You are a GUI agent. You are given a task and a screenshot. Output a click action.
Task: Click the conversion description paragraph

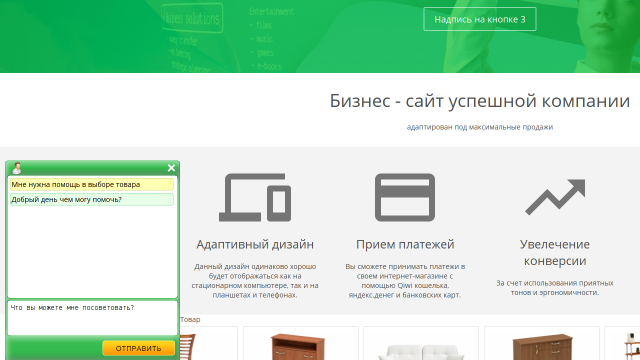(555, 288)
